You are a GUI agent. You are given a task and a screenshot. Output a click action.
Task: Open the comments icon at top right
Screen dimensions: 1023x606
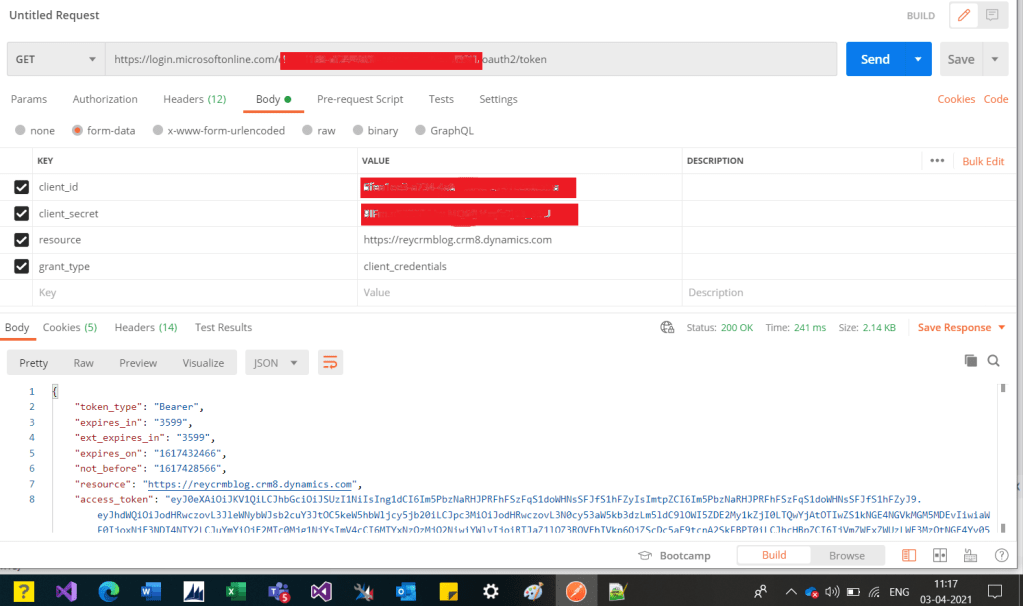(992, 16)
